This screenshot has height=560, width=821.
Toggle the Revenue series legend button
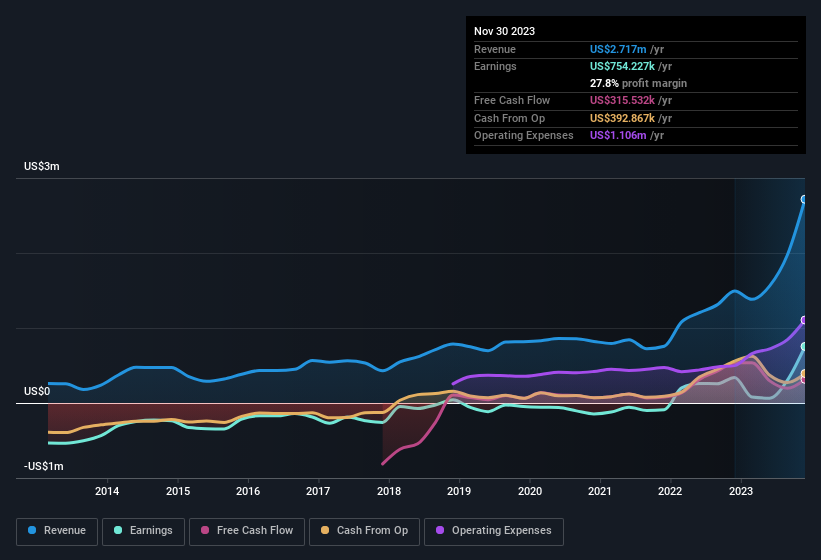[57, 531]
